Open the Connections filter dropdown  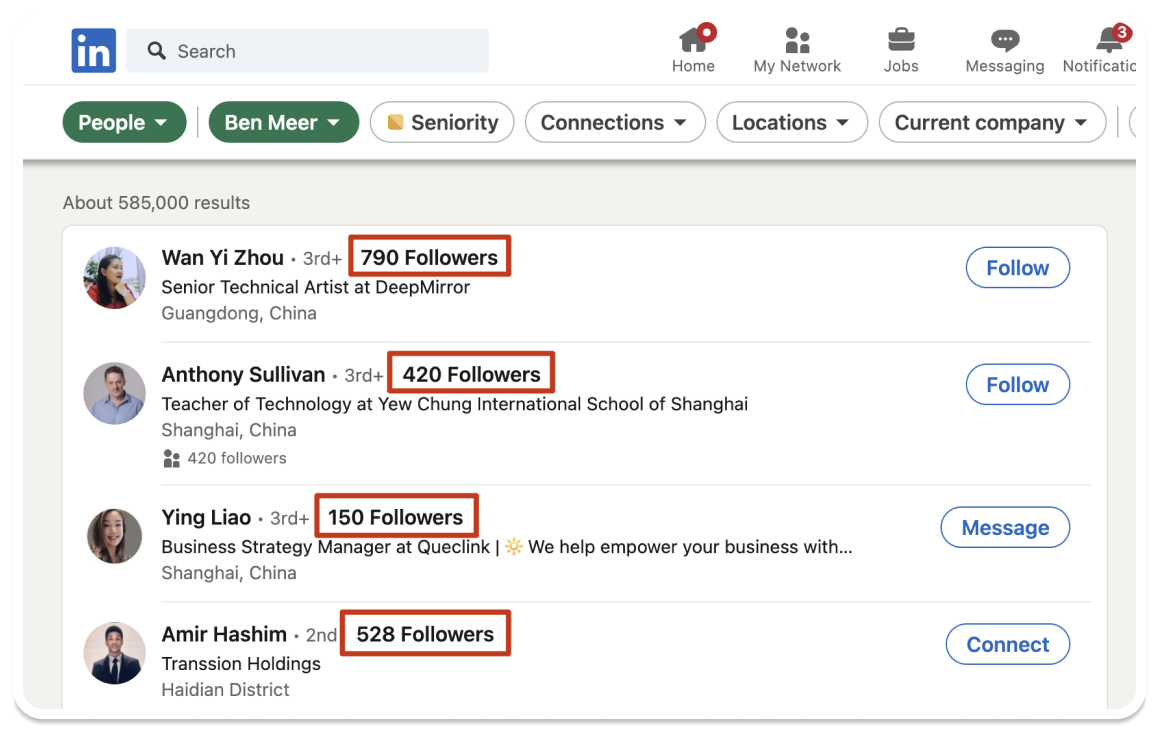613,123
